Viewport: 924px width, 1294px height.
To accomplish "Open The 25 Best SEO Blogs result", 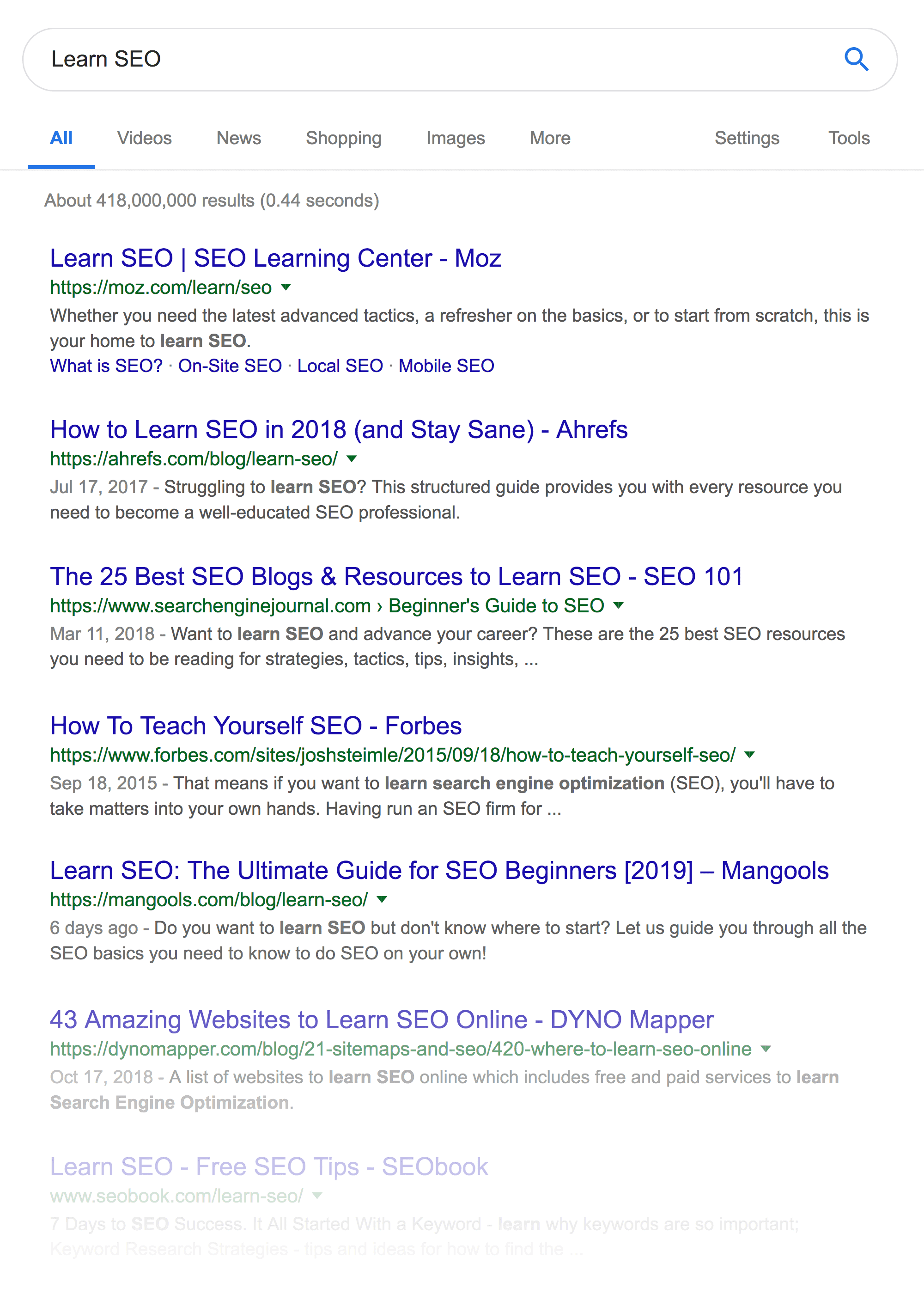I will [396, 576].
